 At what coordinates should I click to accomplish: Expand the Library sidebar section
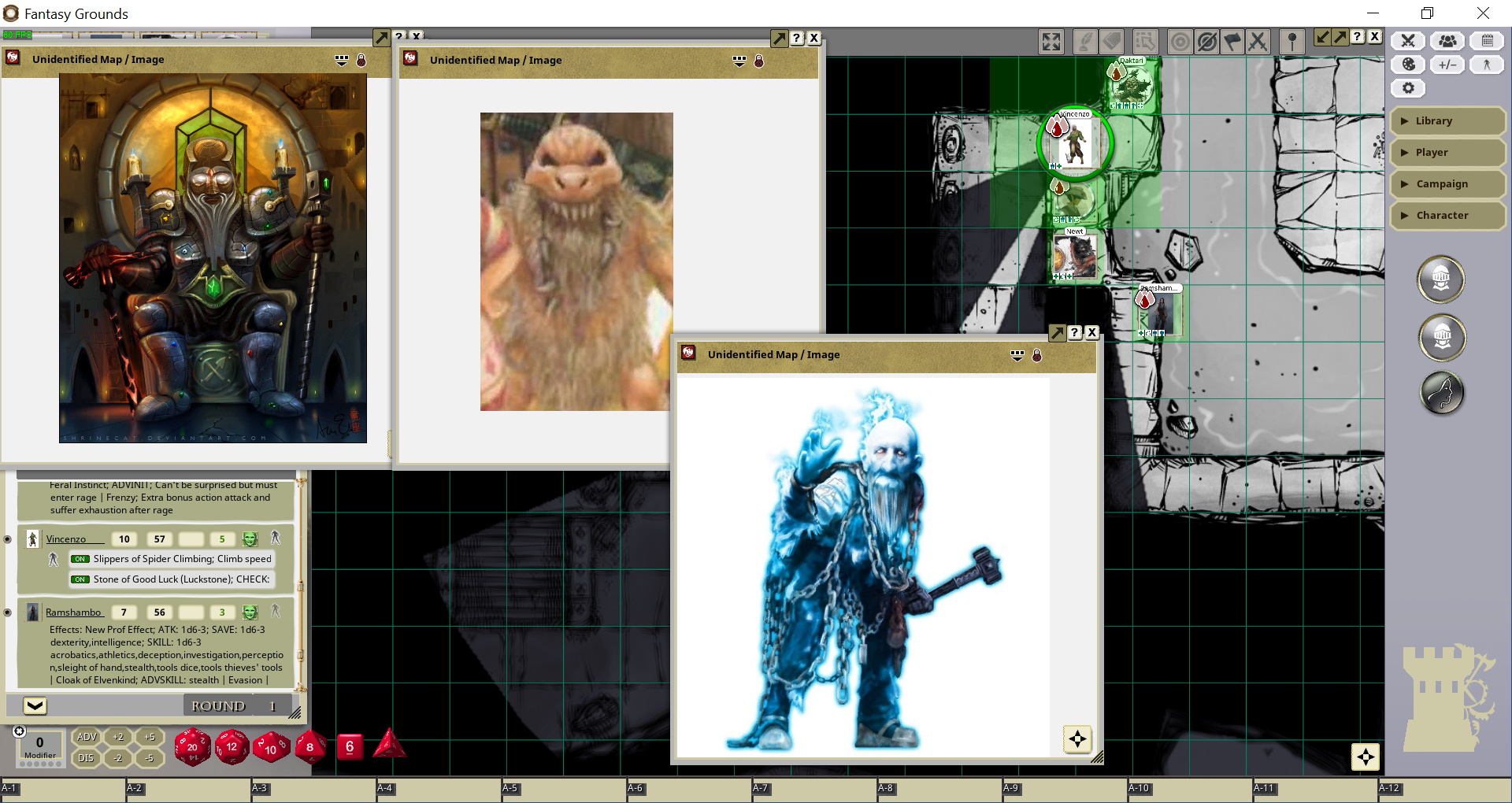click(x=1447, y=121)
